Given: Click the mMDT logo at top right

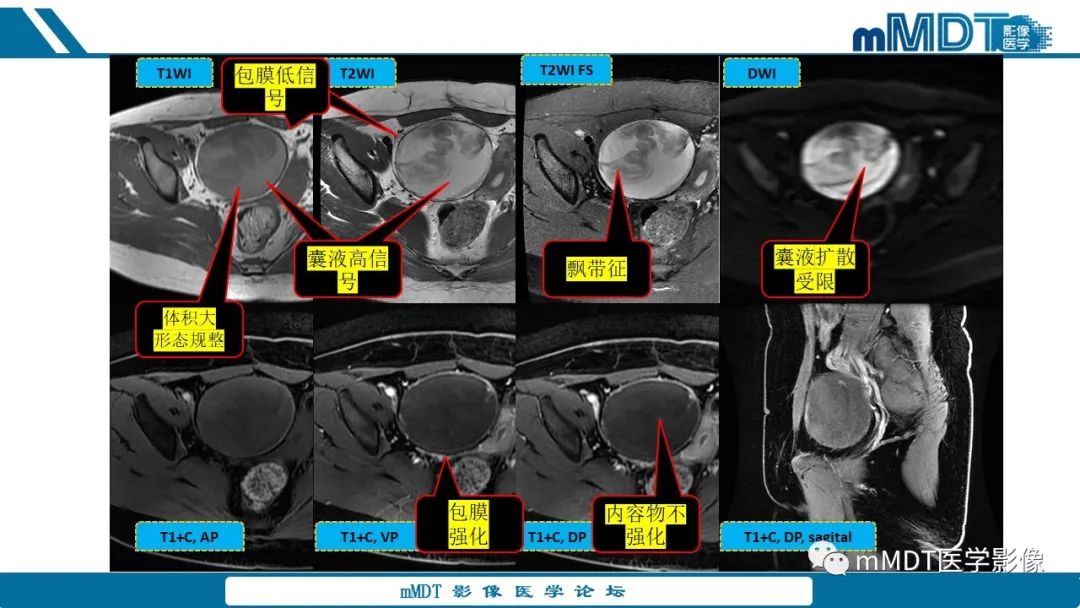Looking at the screenshot, I should tap(952, 32).
